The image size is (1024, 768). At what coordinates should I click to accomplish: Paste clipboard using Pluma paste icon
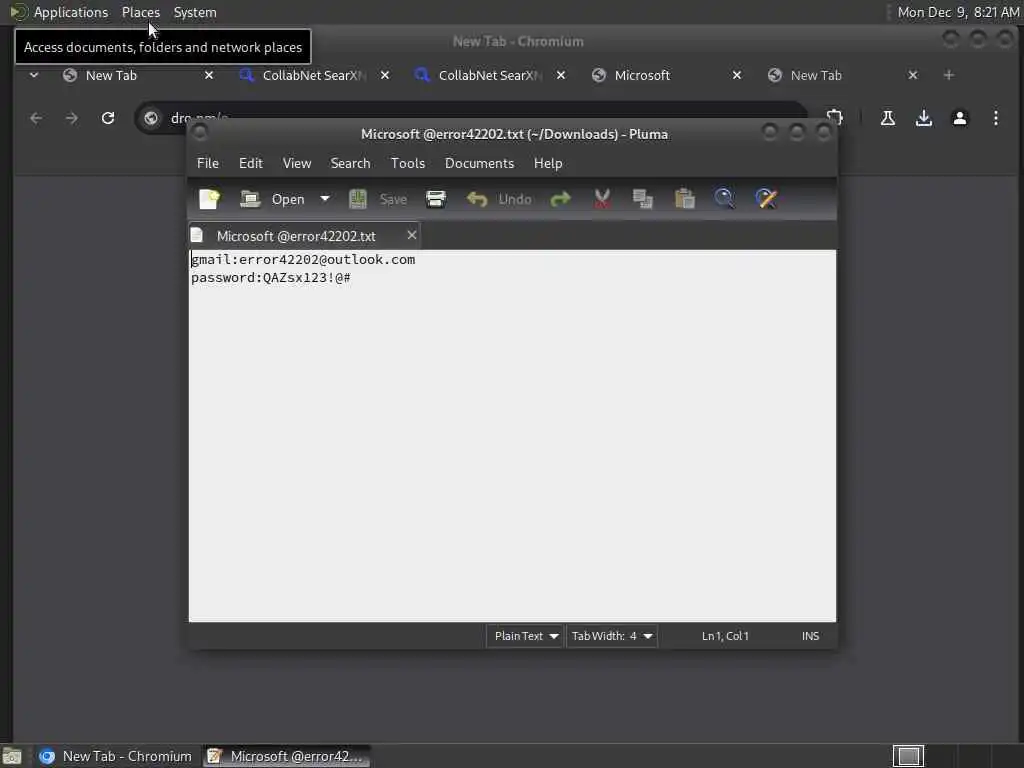coord(684,199)
